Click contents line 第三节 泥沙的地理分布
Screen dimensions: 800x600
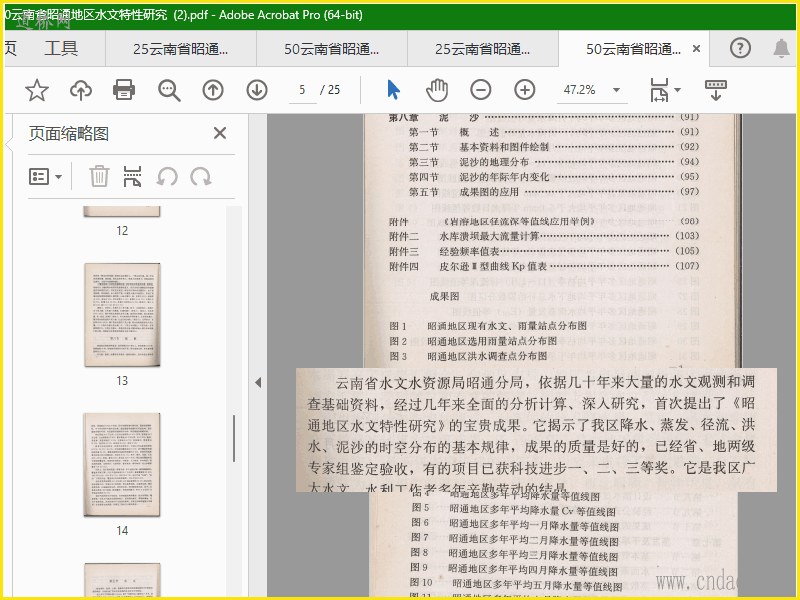pyautogui.click(x=553, y=162)
